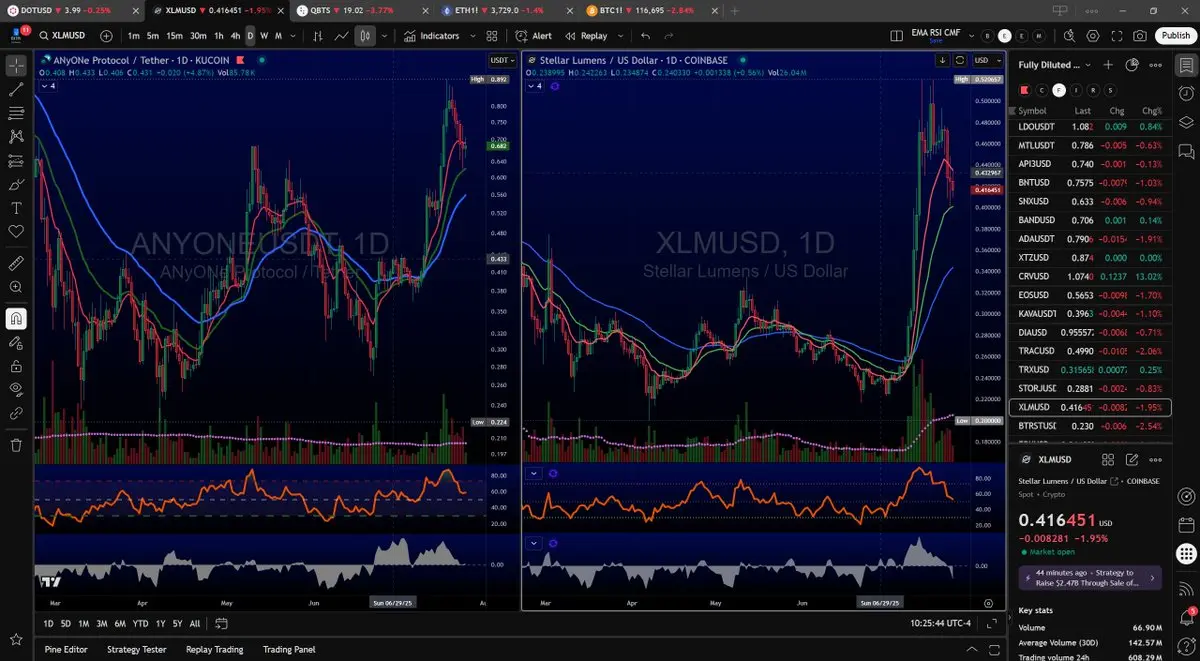The height and width of the screenshot is (661, 1200).
Task: Select the brush drawing tool
Action: 16,184
